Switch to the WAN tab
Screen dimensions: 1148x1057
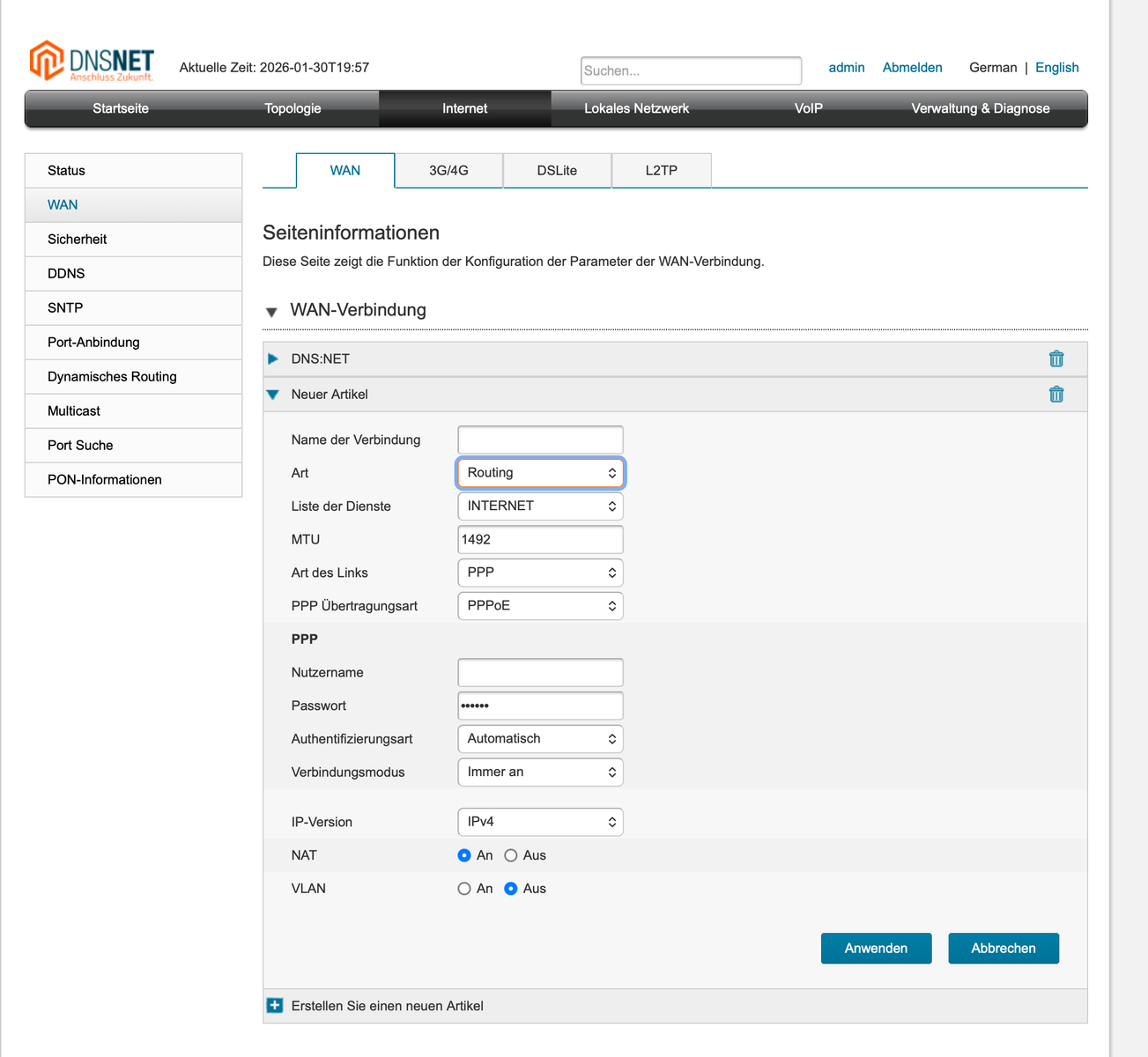345,170
